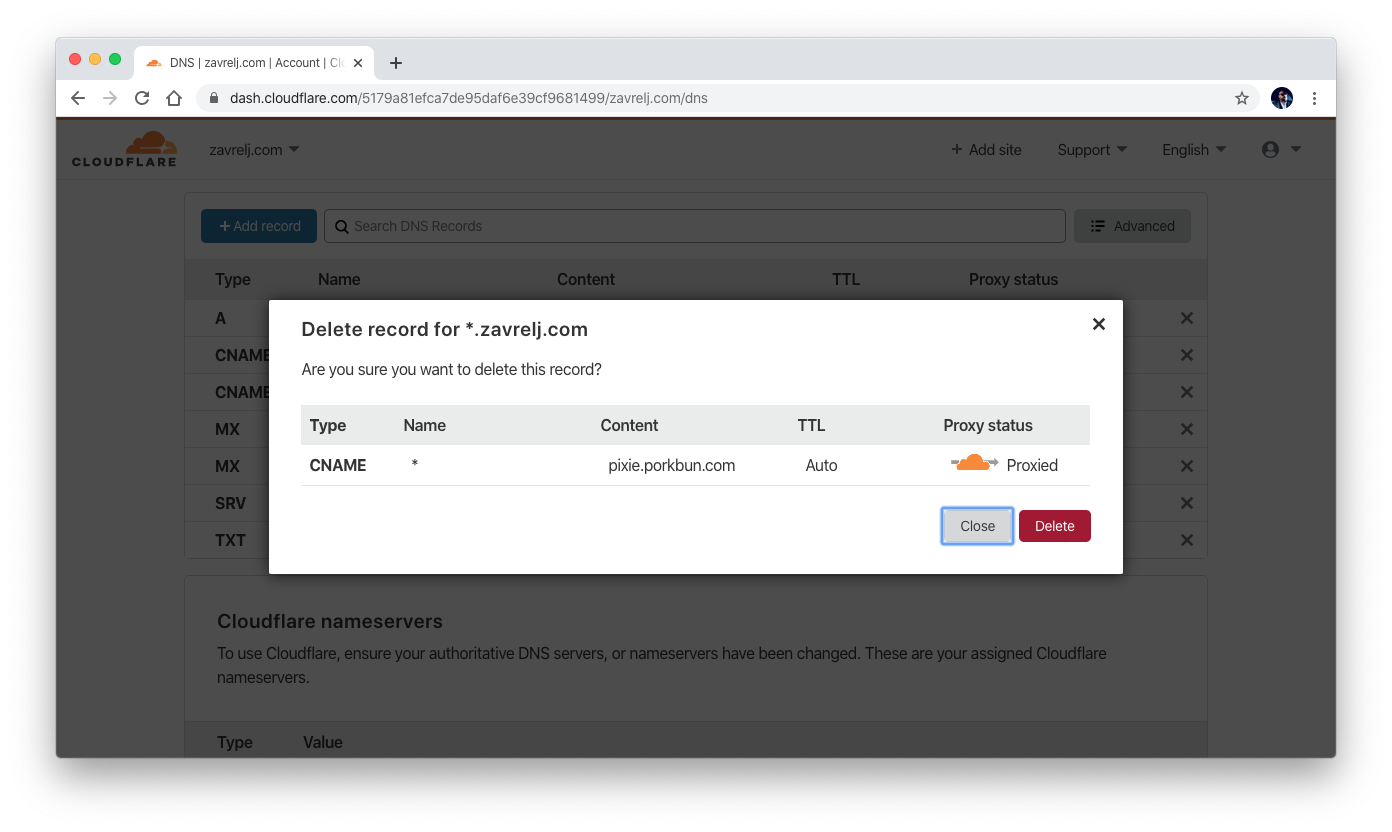Close the DNS zavrelj.com tab
The width and height of the screenshot is (1392, 832).
click(x=358, y=63)
